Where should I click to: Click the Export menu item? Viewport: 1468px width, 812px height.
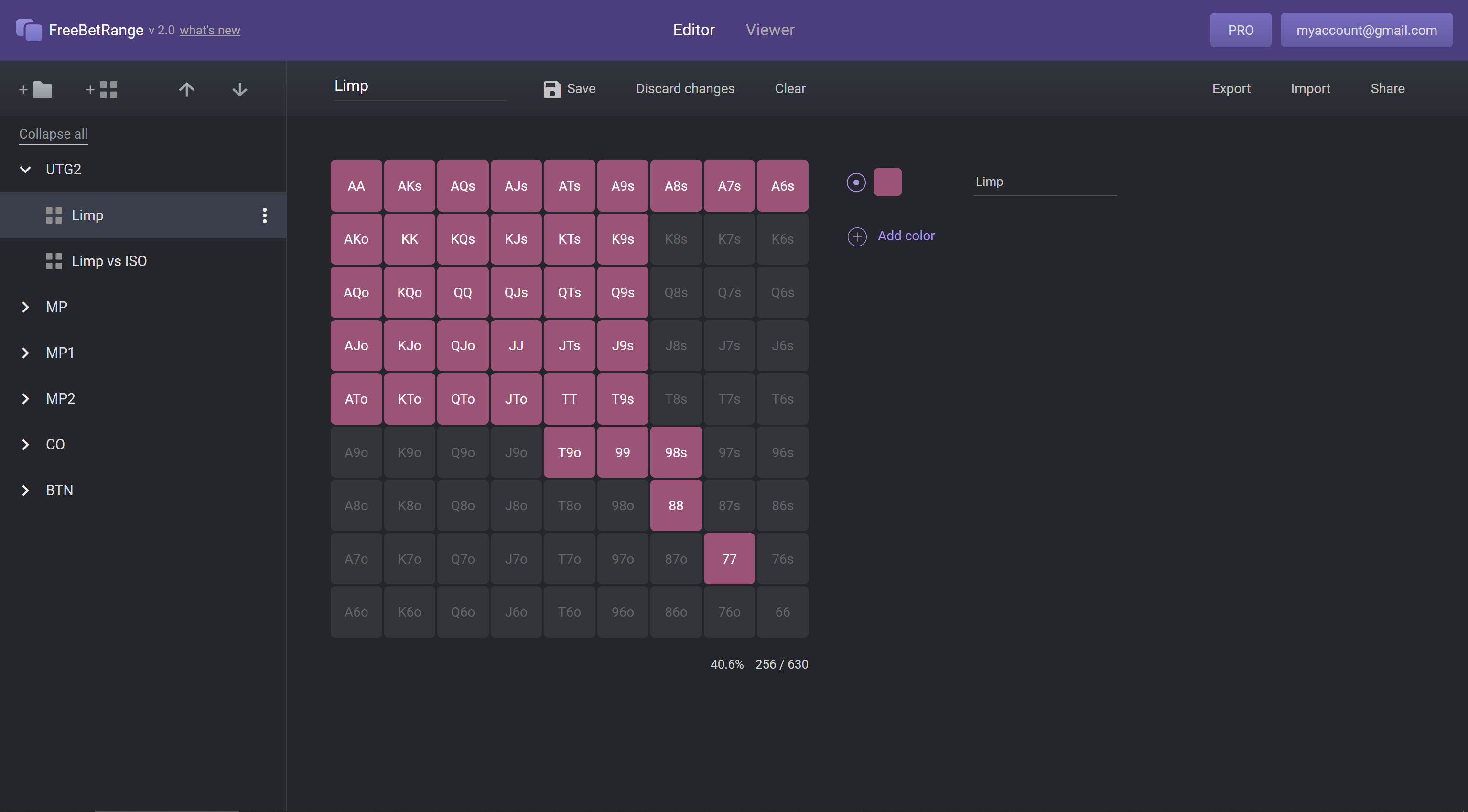(x=1232, y=88)
